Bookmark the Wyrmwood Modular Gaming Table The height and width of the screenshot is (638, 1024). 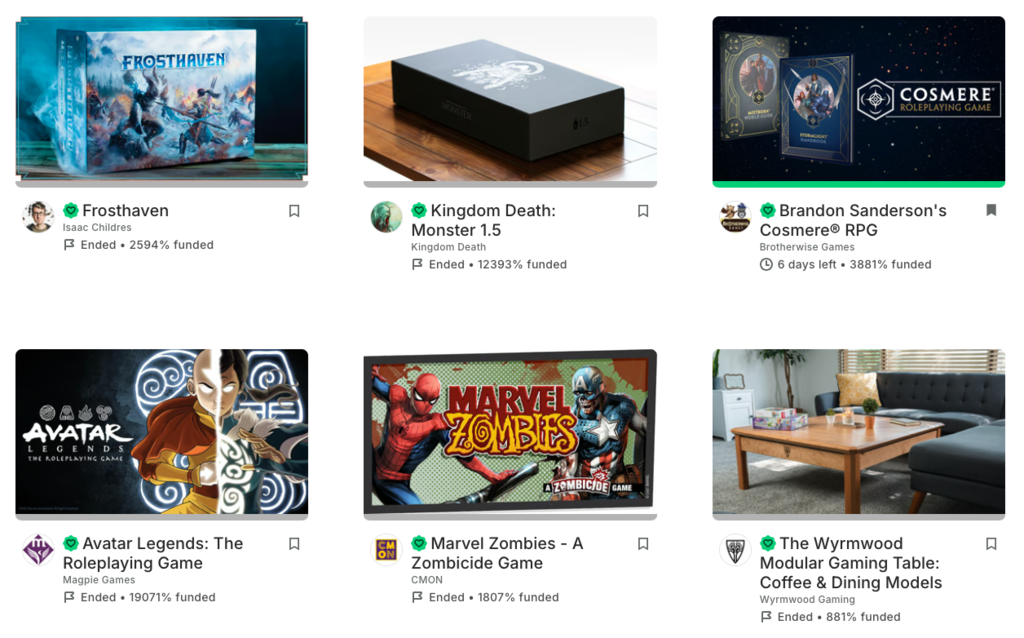point(991,544)
